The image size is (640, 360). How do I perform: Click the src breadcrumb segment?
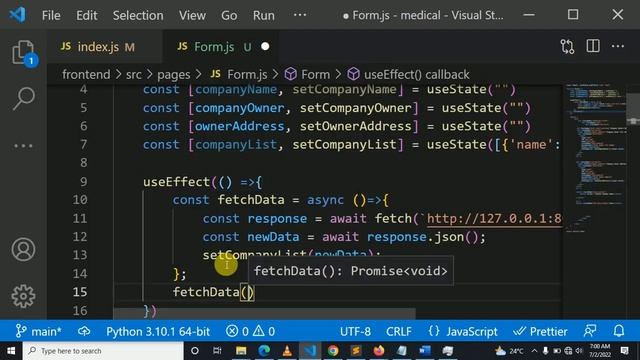tap(133, 75)
